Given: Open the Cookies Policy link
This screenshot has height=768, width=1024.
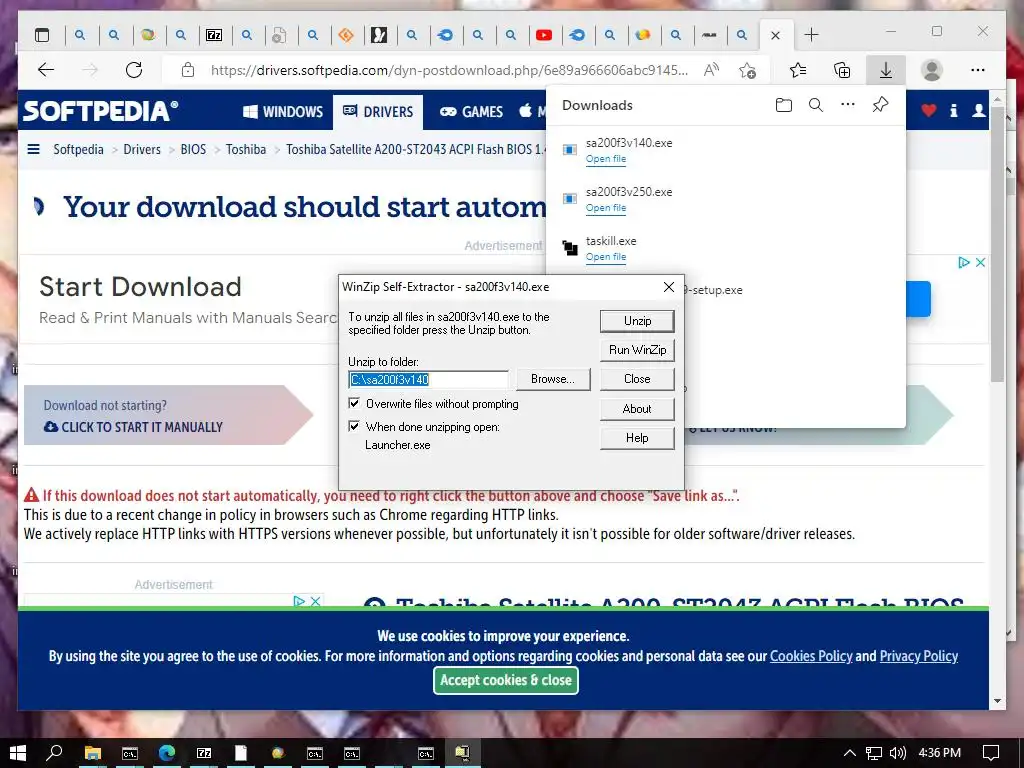Looking at the screenshot, I should pos(811,656).
